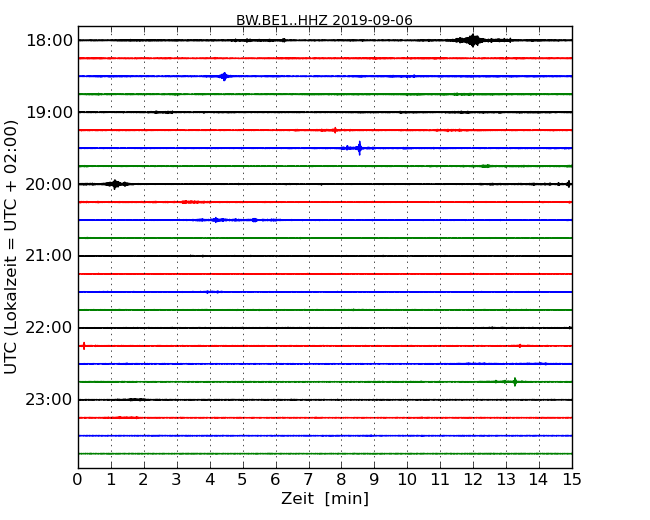Click x-axis tick label 4

click(210, 479)
